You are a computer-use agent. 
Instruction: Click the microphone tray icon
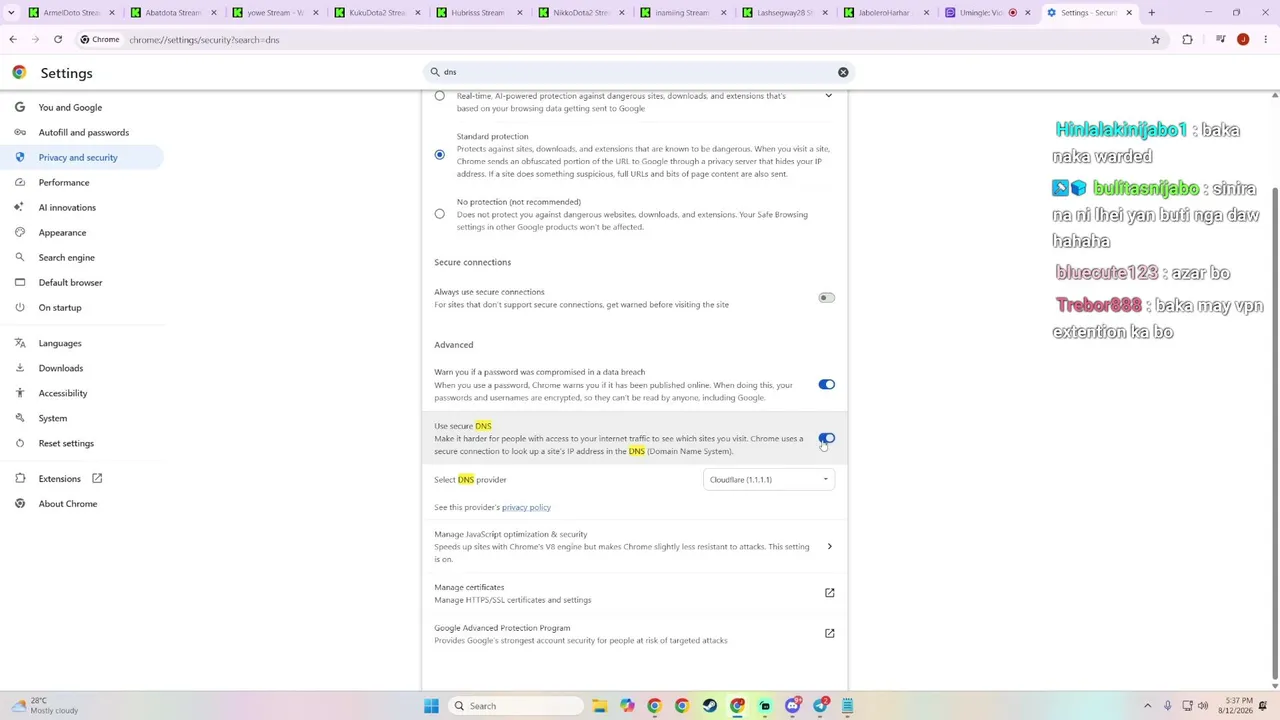[x=1167, y=706]
